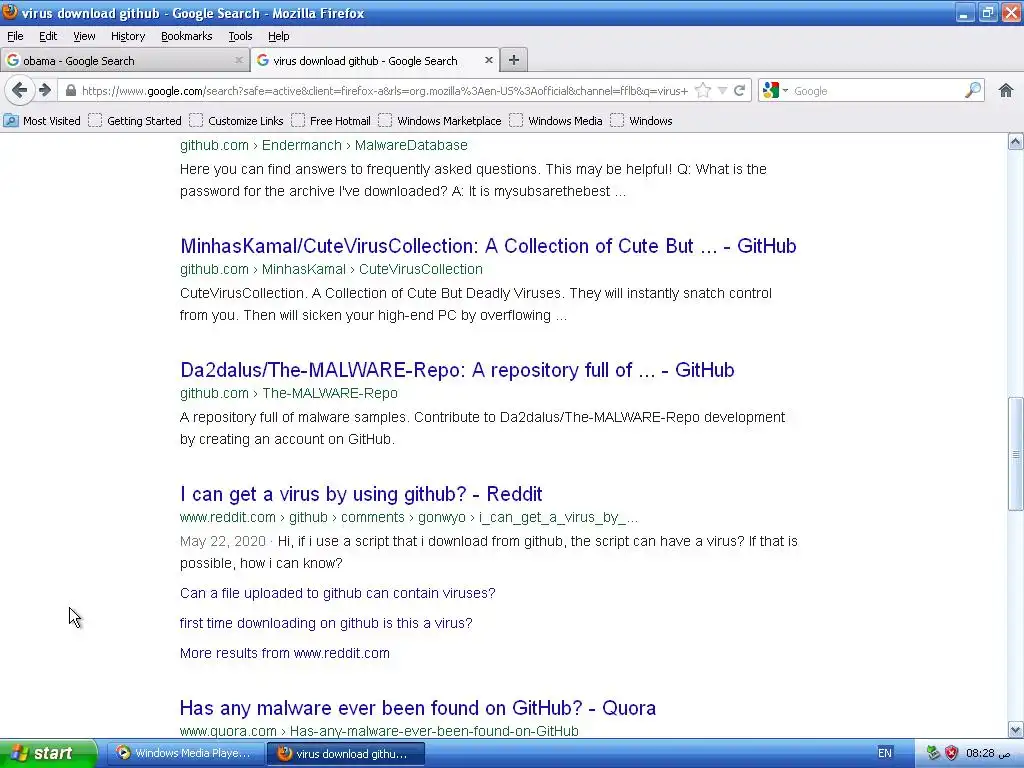Click the Safely Remove Hardware tray icon
This screenshot has height=768, width=1024.
[933, 754]
